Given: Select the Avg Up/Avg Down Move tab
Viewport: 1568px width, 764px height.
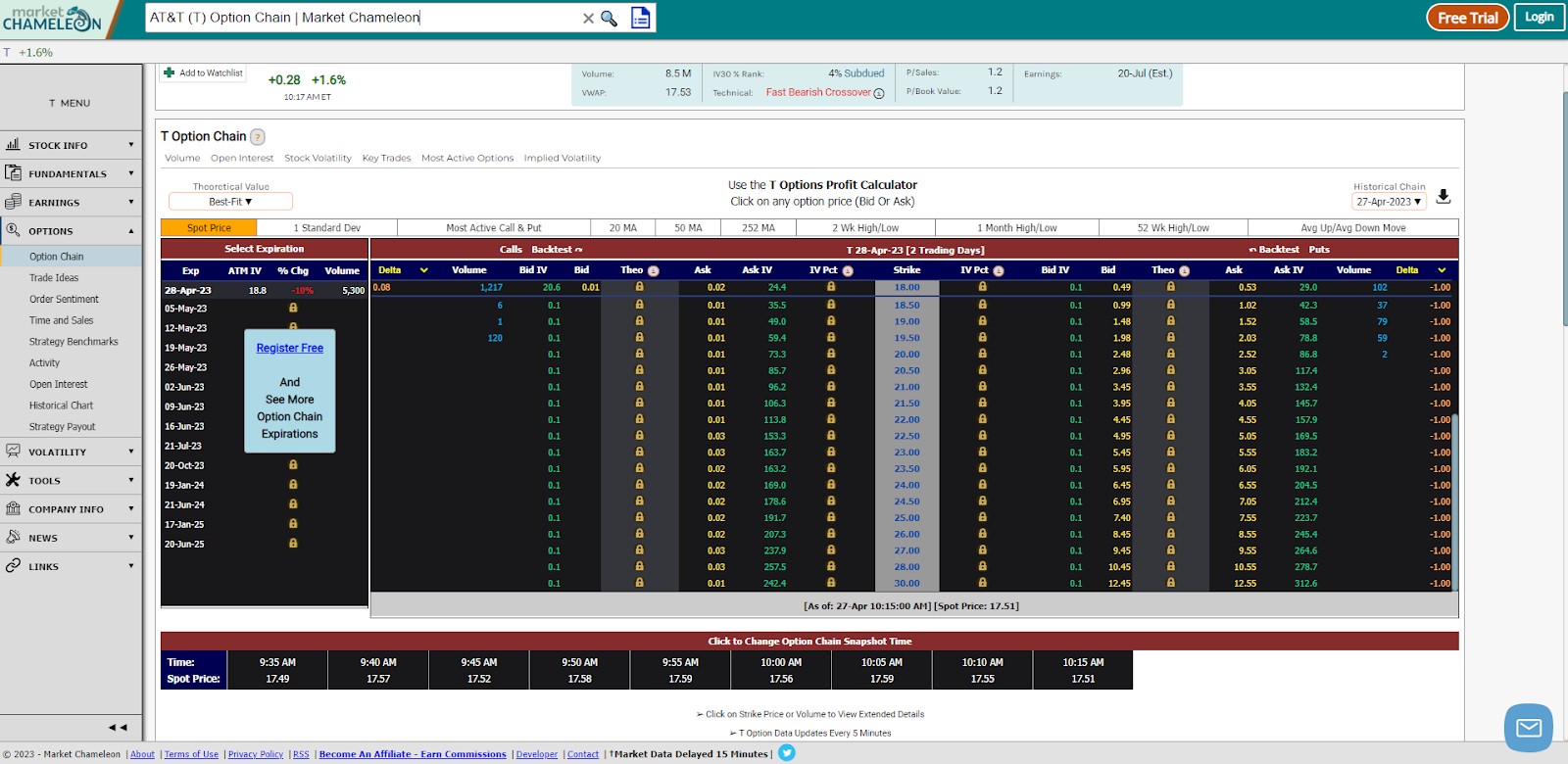Looking at the screenshot, I should 1353,228.
